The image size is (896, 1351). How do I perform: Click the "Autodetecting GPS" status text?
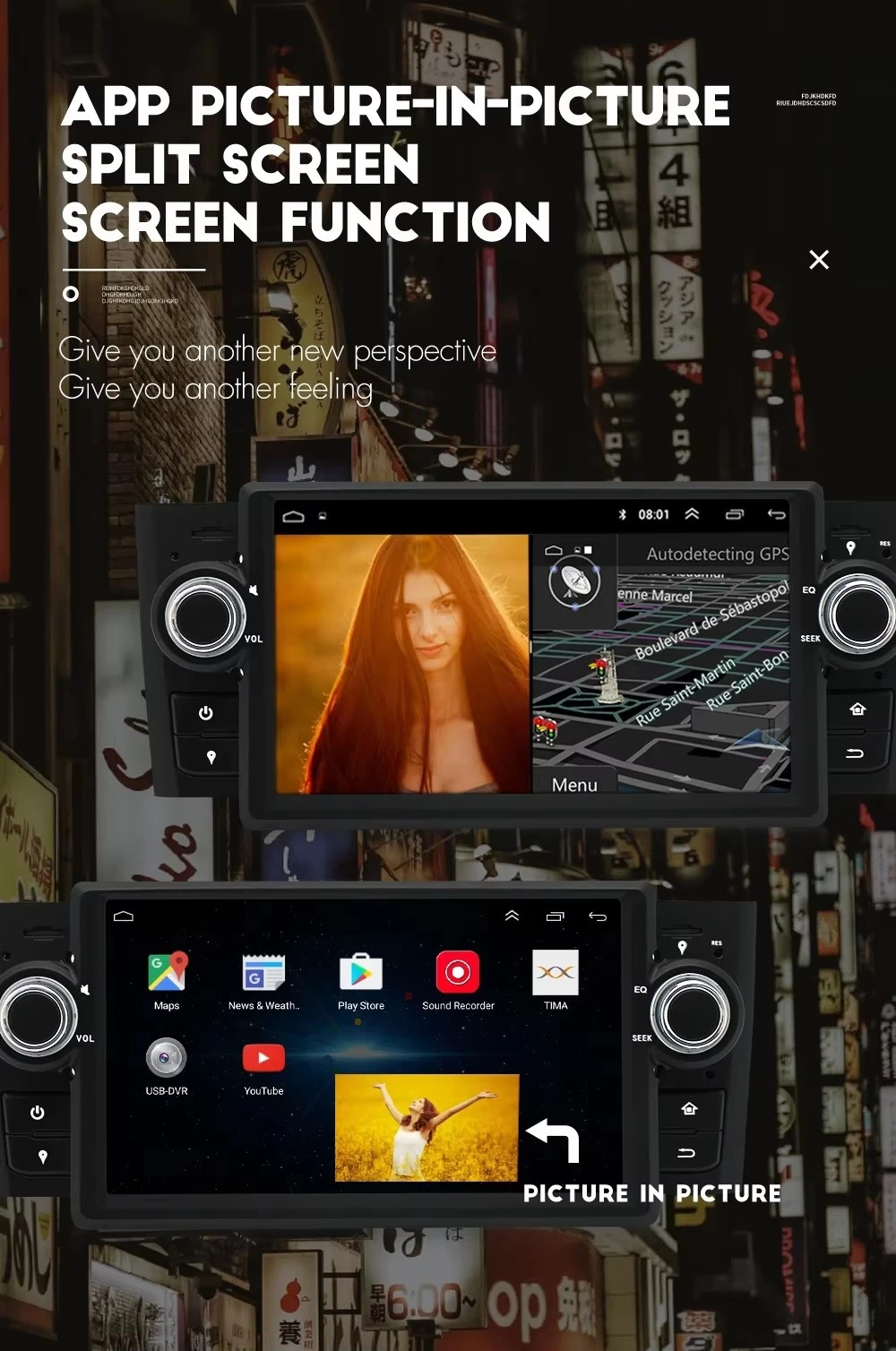pyautogui.click(x=718, y=554)
